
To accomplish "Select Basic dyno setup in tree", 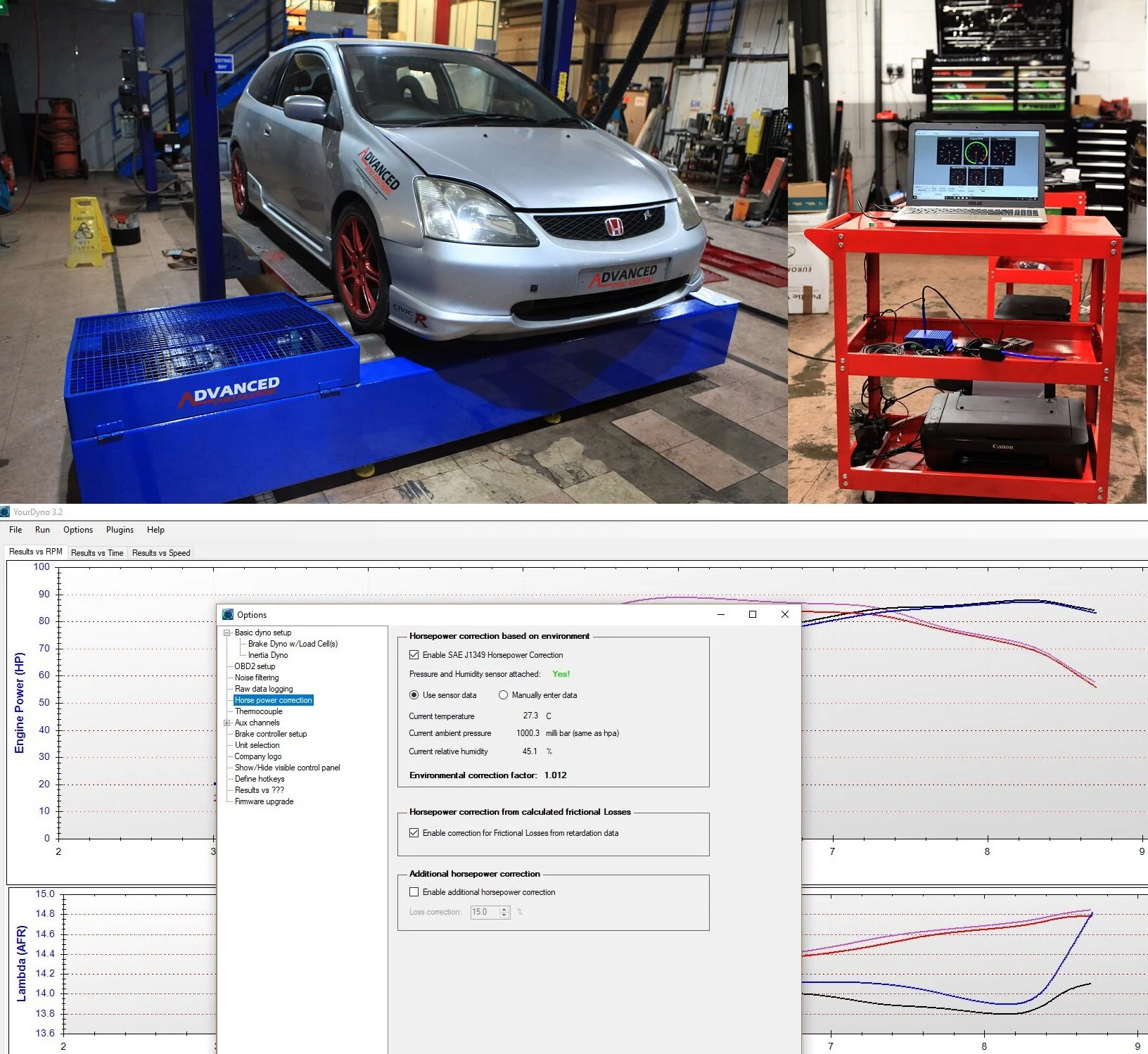I will click(x=263, y=633).
